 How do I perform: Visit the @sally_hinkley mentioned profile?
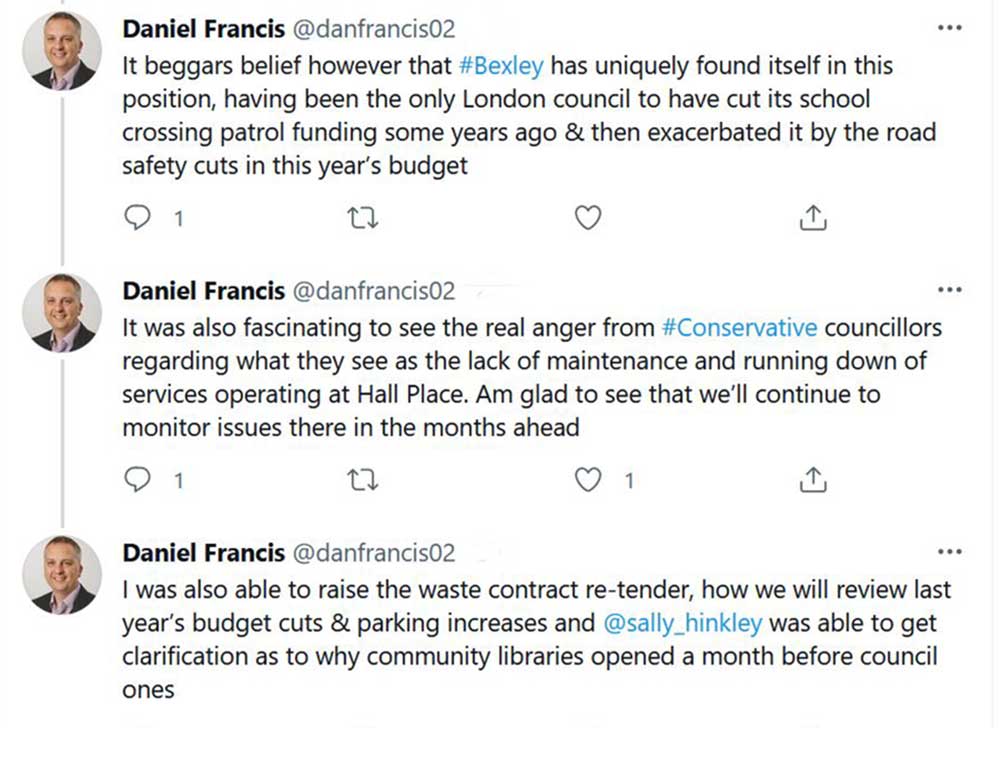tap(683, 623)
